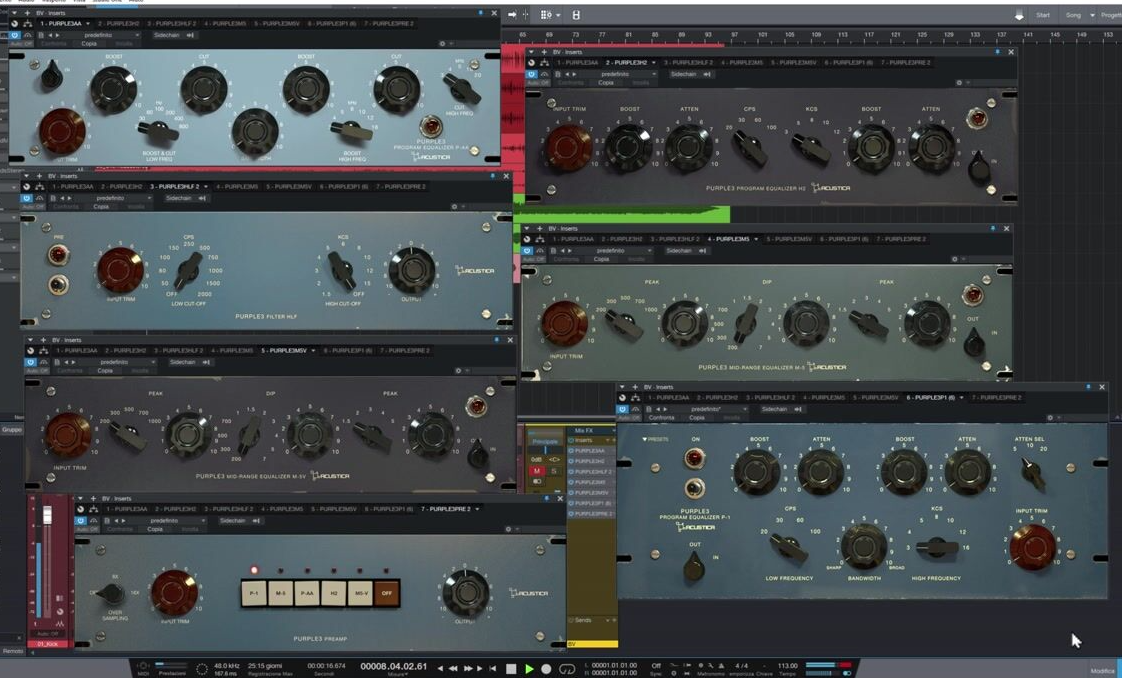Switch to 1 - PURPLE3AA tab in PURPLE3H2 window

coord(577,63)
